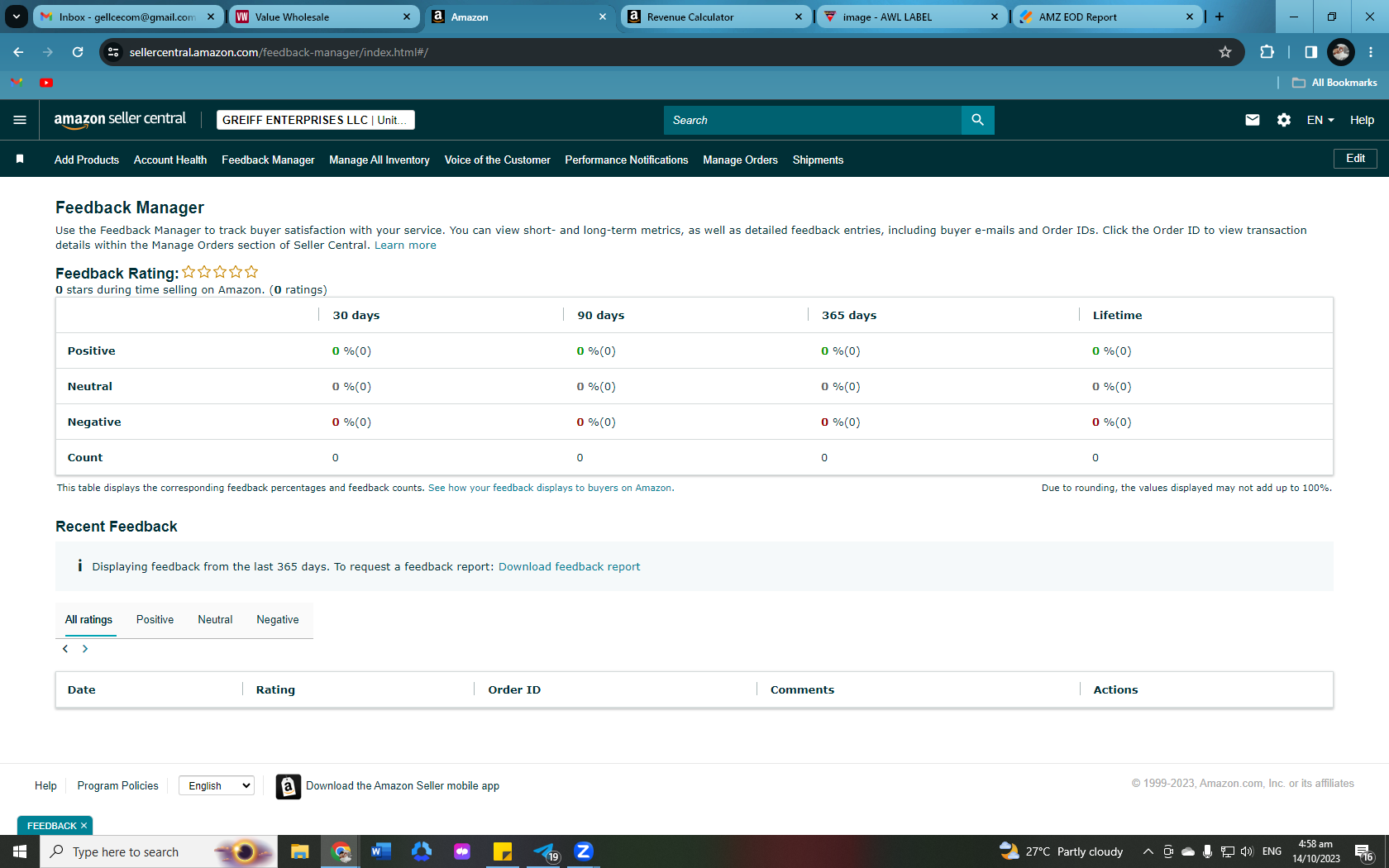Image resolution: width=1389 pixels, height=868 pixels.
Task: Open Manage All Inventory
Action: (379, 160)
